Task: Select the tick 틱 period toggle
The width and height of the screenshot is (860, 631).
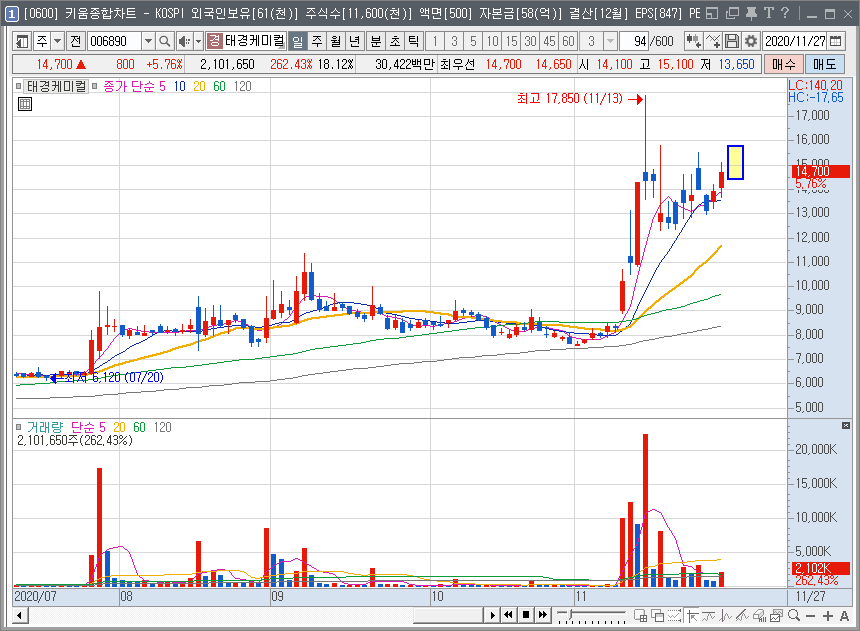Action: pos(414,41)
